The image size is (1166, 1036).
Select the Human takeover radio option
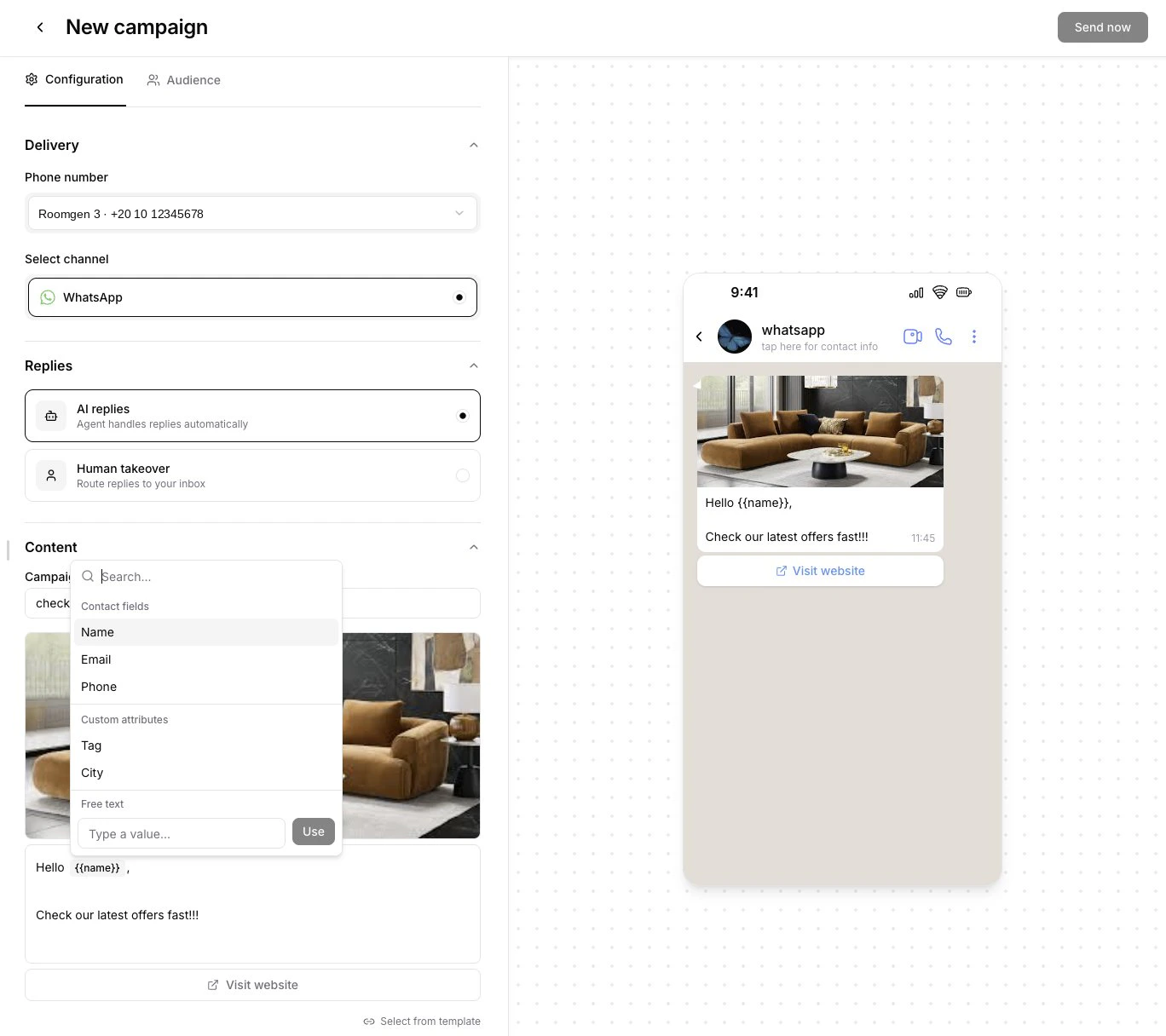pyautogui.click(x=463, y=475)
